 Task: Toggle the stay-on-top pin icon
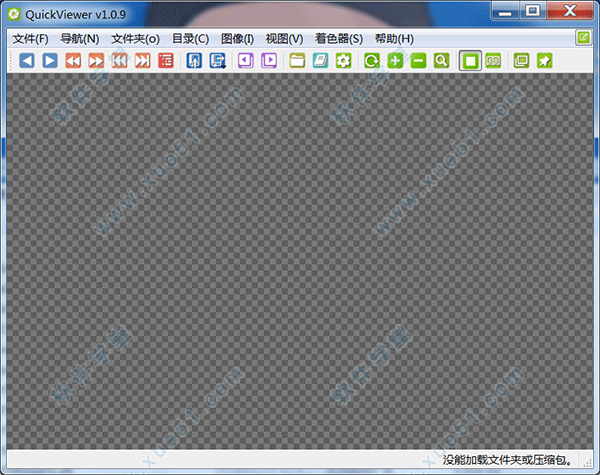coord(544,62)
